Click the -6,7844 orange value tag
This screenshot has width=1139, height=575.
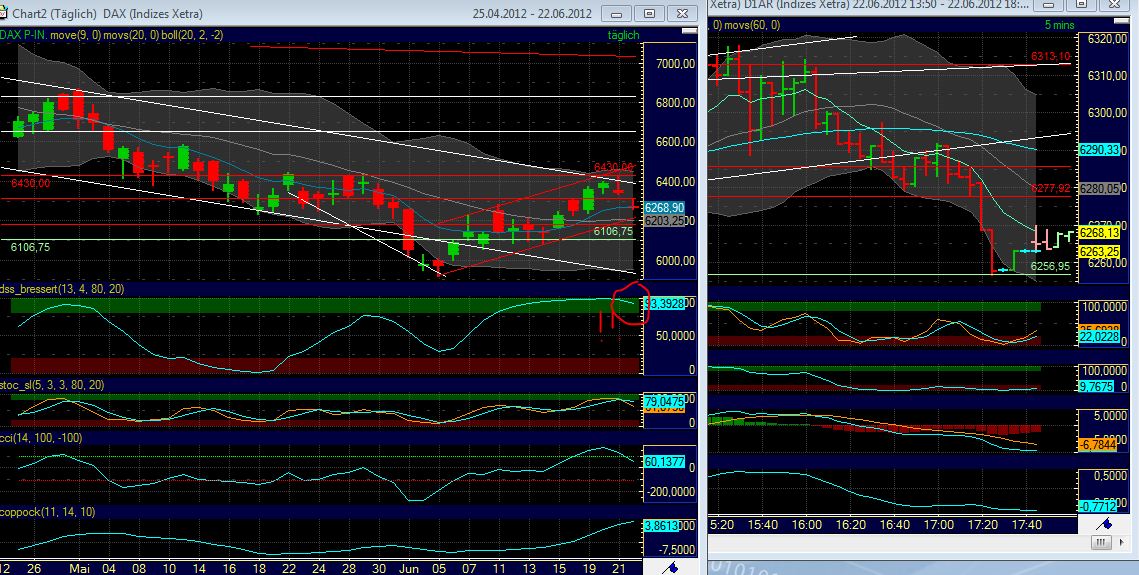coord(1098,444)
